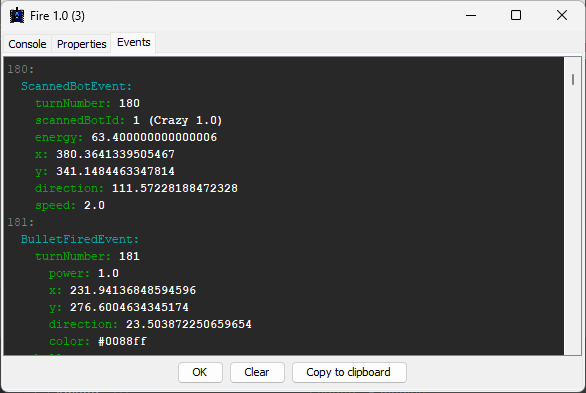Open the Properties tab
Image resolution: width=586 pixels, height=393 pixels.
click(x=81, y=44)
